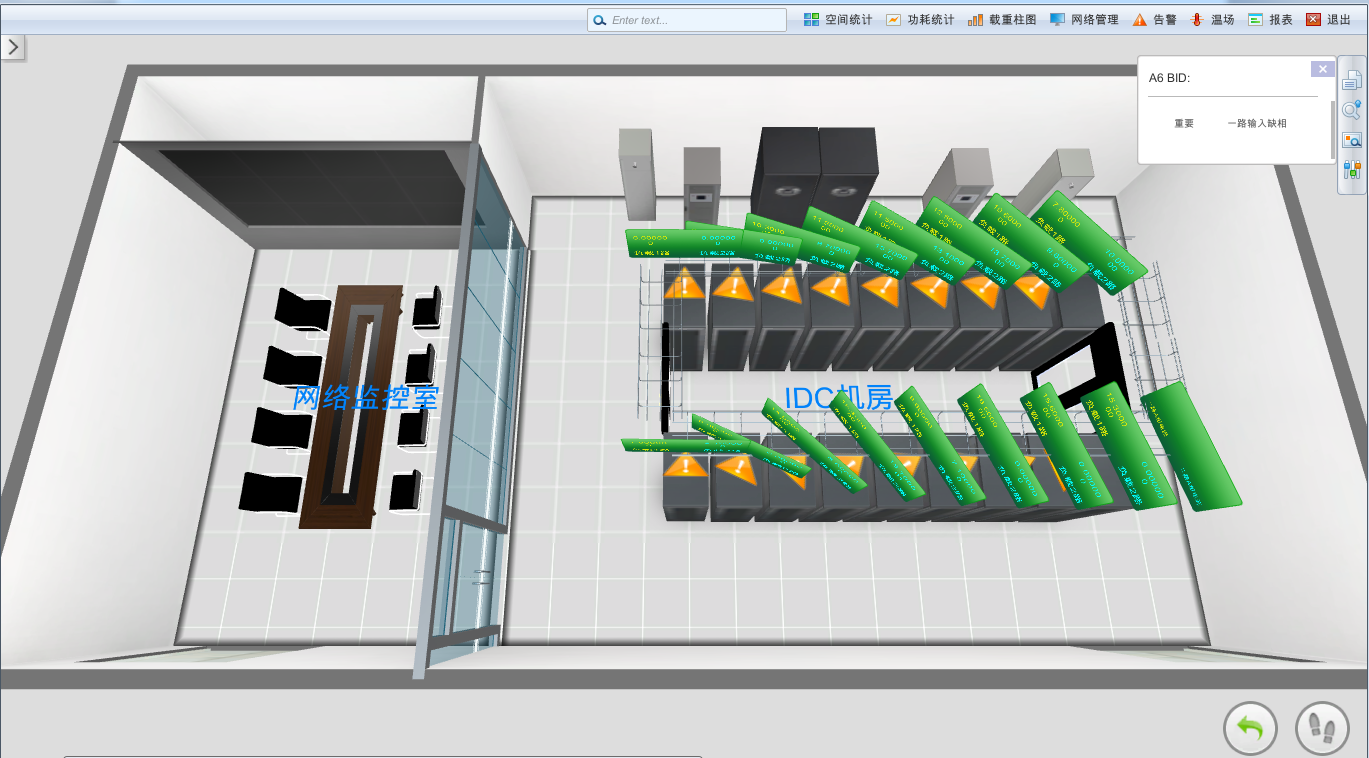Click the documents icon in right sidebar
Screen dimensions: 1369x758
(1352, 81)
